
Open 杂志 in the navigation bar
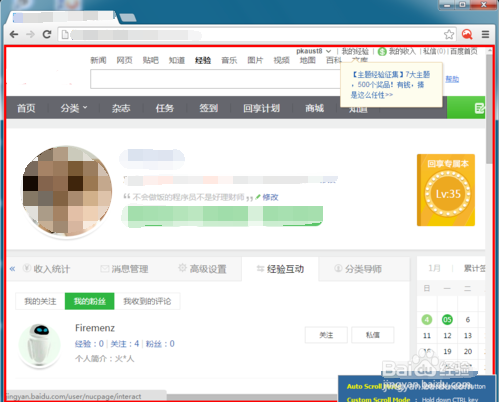121,108
